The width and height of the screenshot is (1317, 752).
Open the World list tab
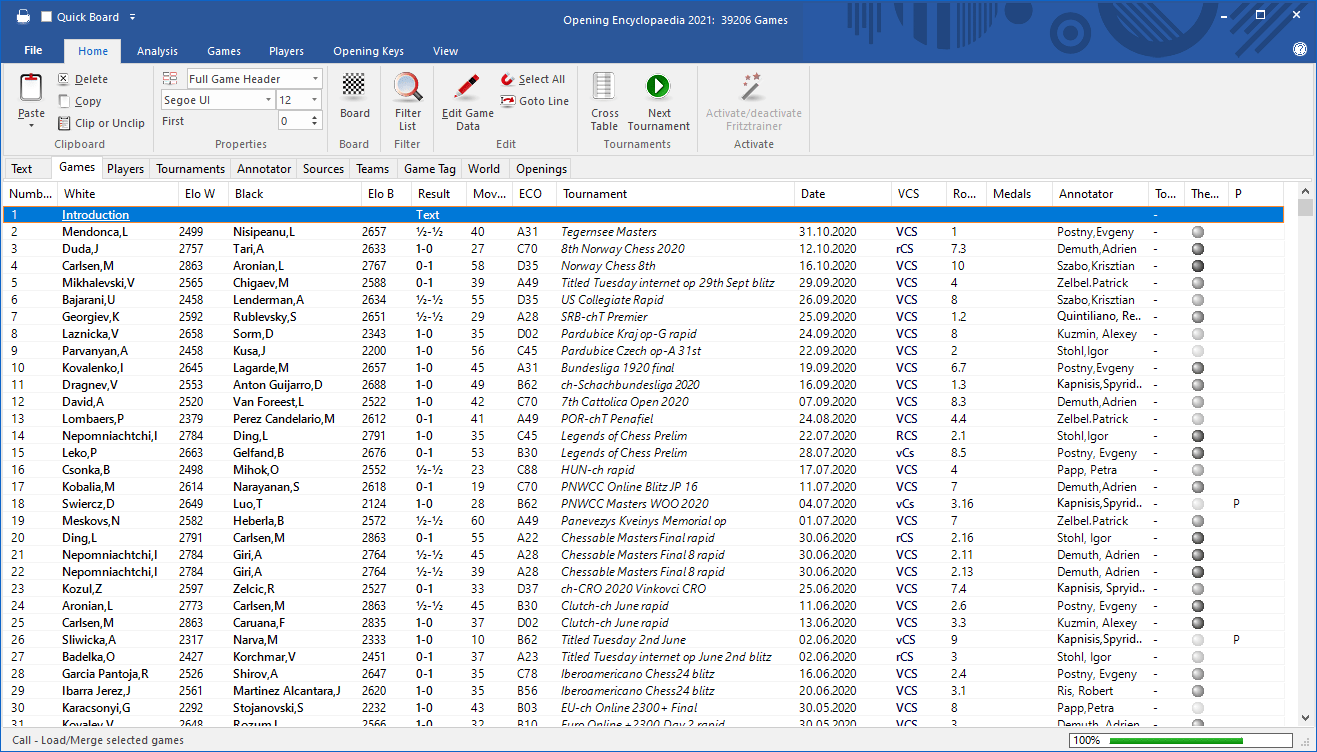(484, 169)
